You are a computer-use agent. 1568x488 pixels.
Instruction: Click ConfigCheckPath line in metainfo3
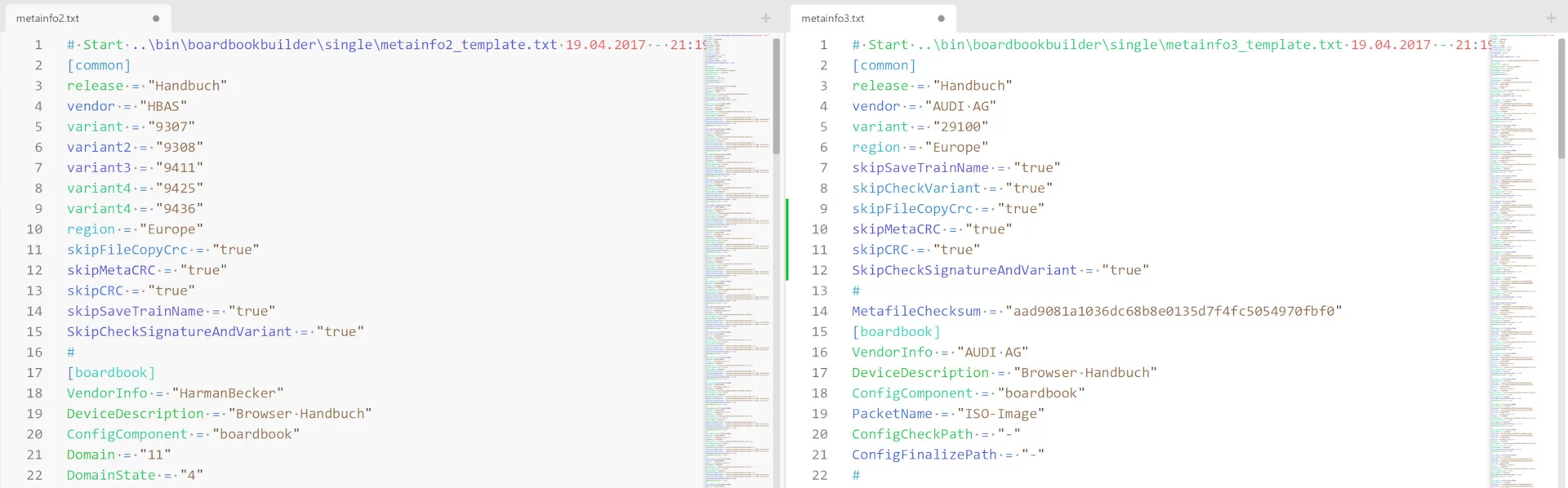pos(936,434)
